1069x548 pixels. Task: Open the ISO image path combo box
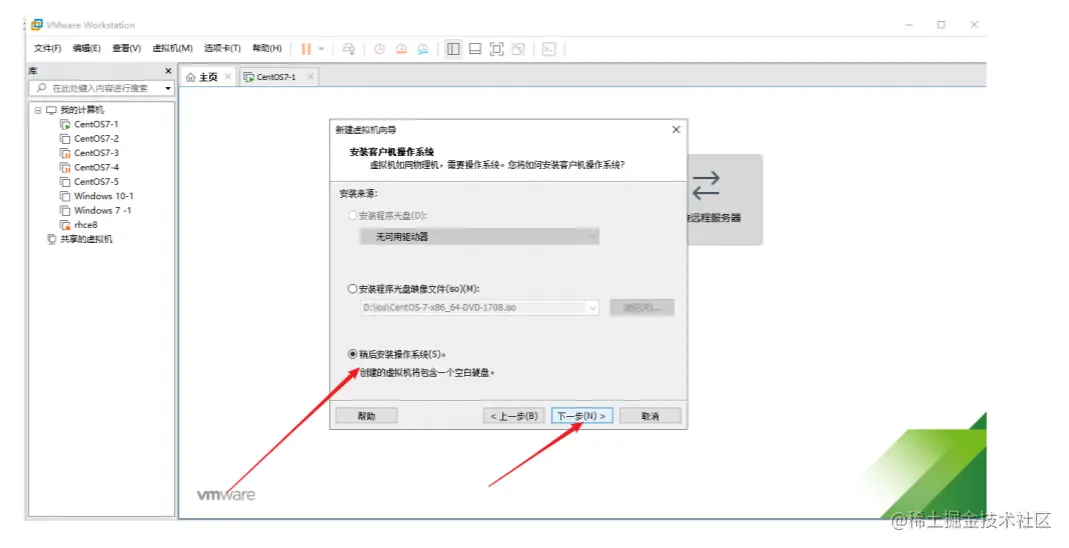point(479,307)
